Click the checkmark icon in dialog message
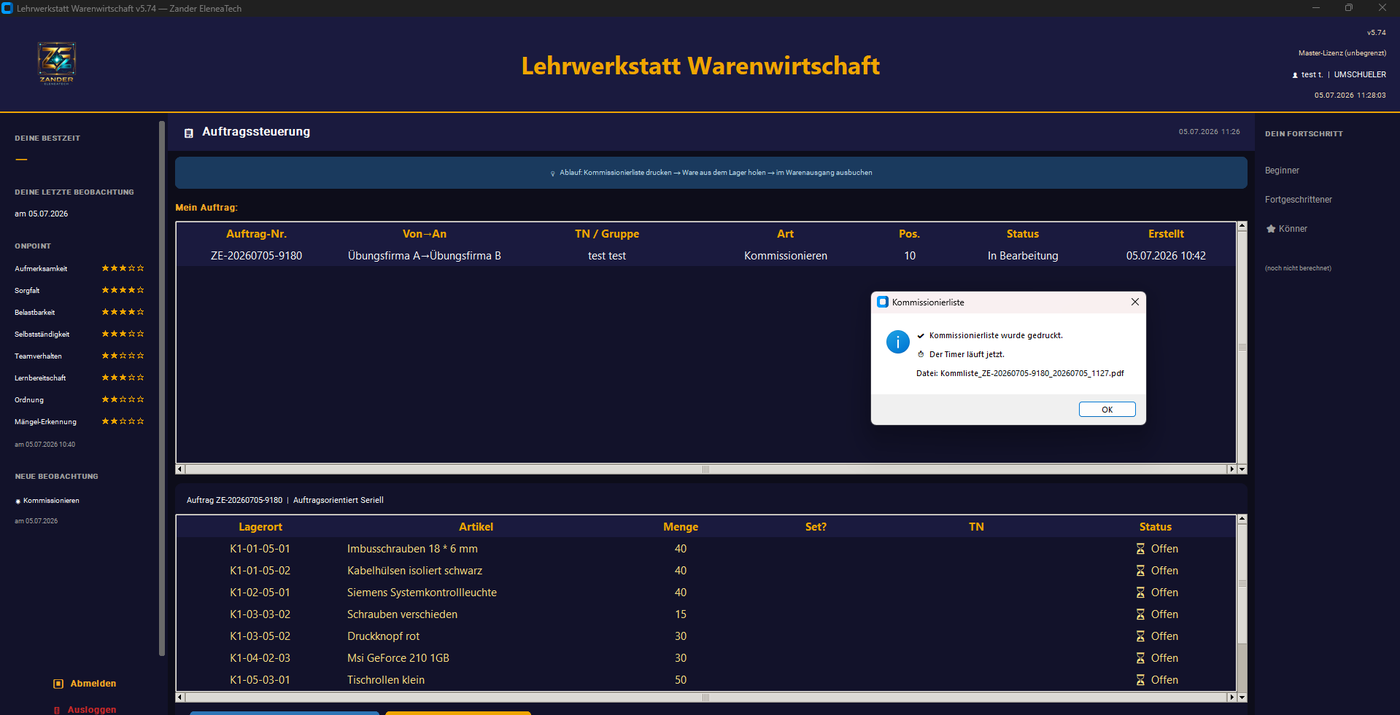 (x=921, y=336)
